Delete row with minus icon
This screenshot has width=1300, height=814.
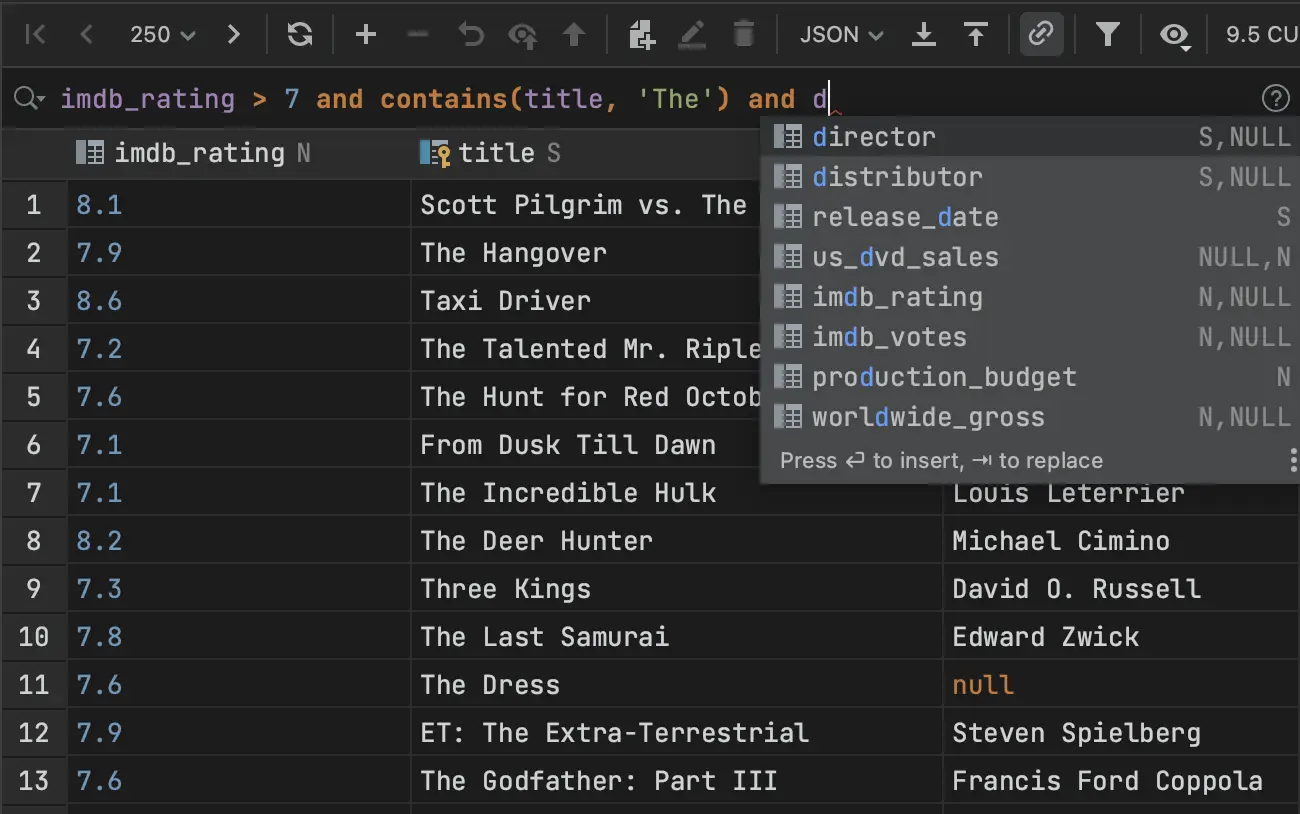(418, 35)
